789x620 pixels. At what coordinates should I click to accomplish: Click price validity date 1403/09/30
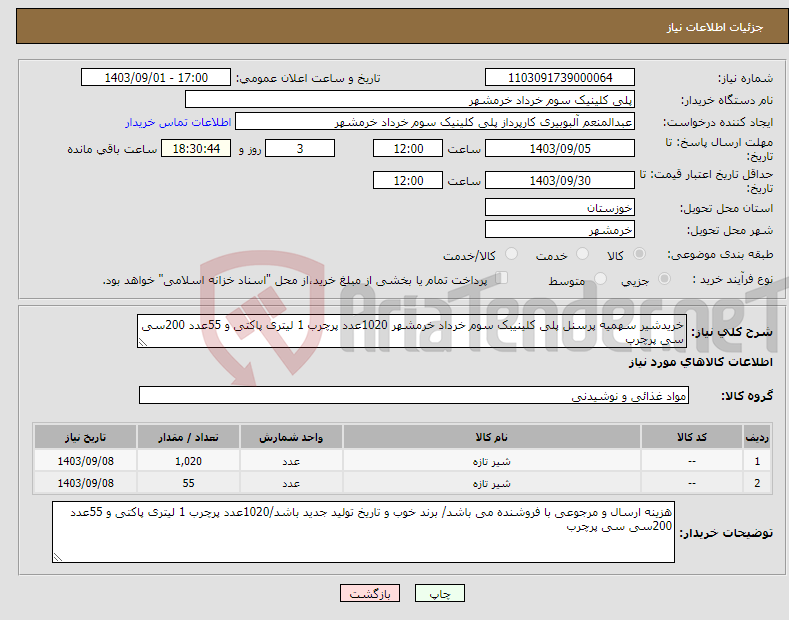click(x=560, y=180)
